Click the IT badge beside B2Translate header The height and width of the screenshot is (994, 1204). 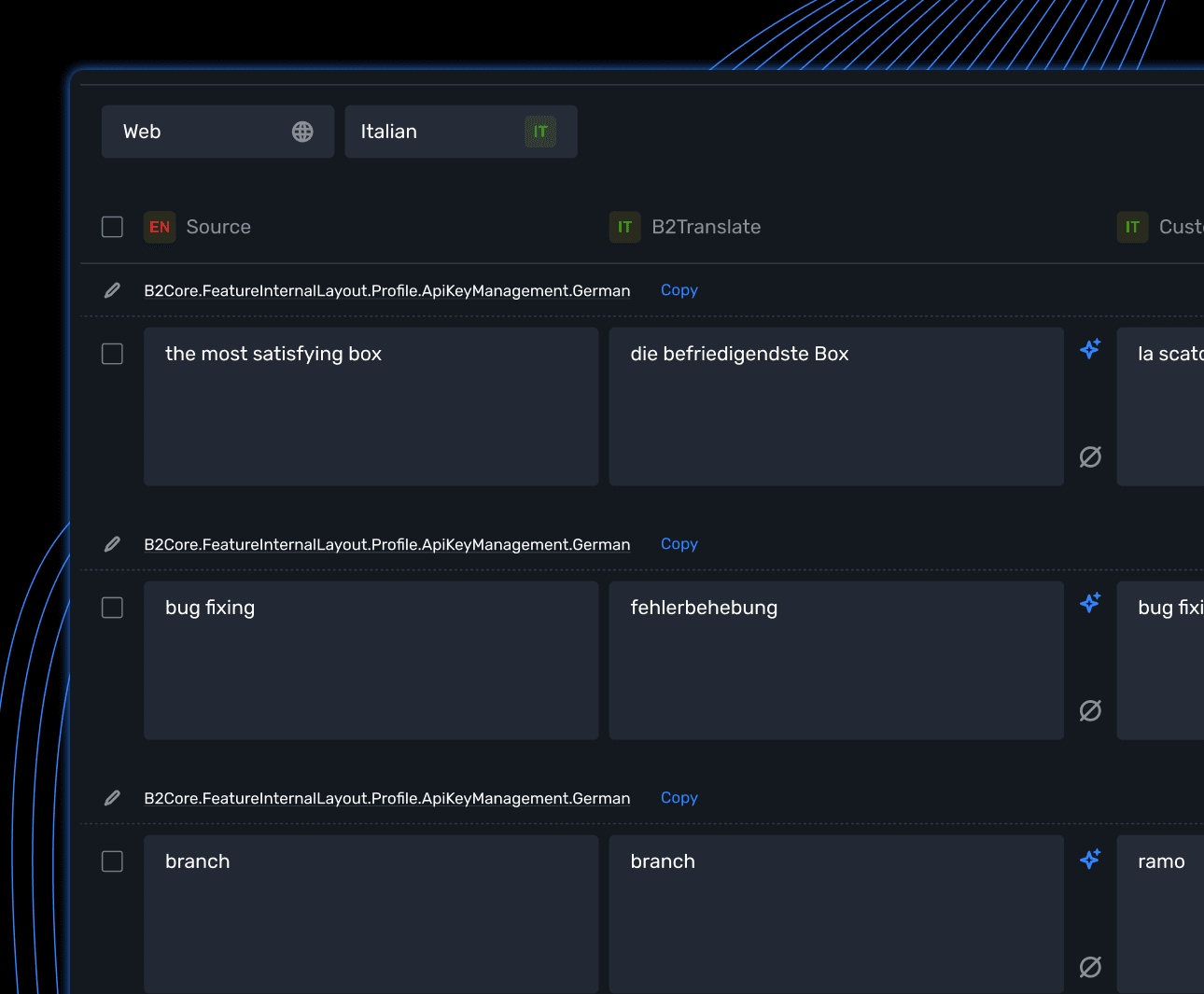pos(624,227)
